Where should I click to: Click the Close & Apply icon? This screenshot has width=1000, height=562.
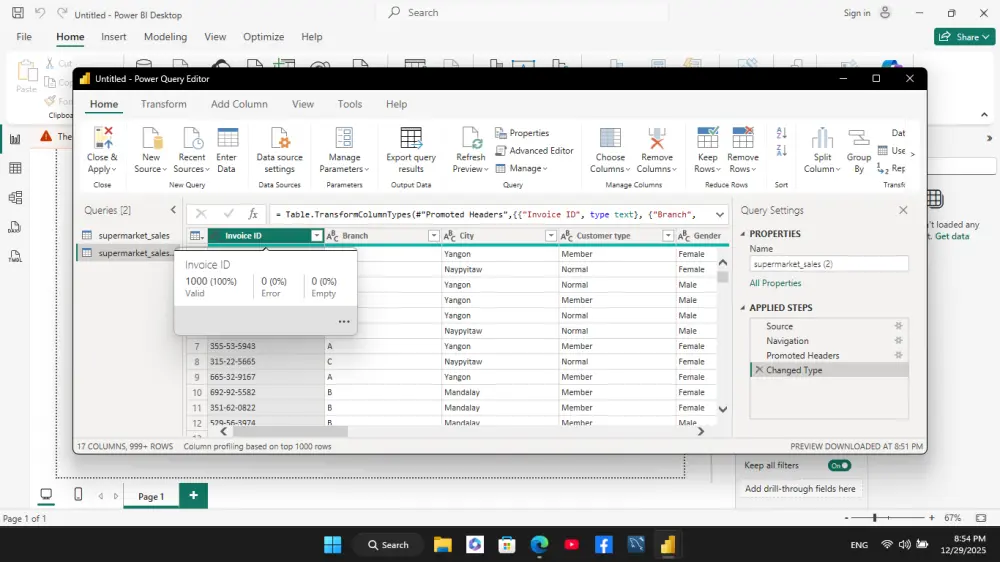click(x=103, y=138)
